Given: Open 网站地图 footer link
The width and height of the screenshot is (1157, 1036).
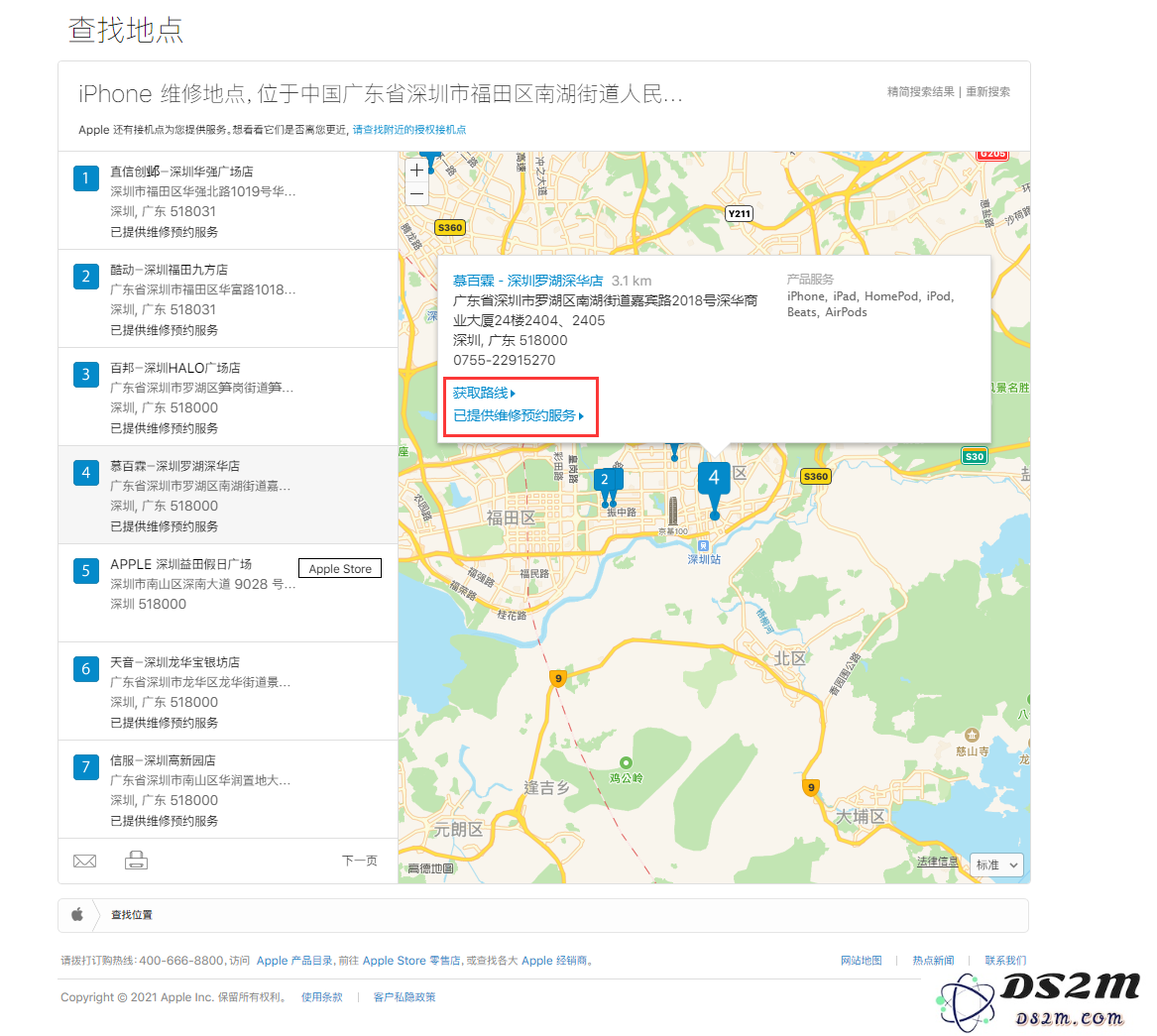Looking at the screenshot, I should (862, 961).
